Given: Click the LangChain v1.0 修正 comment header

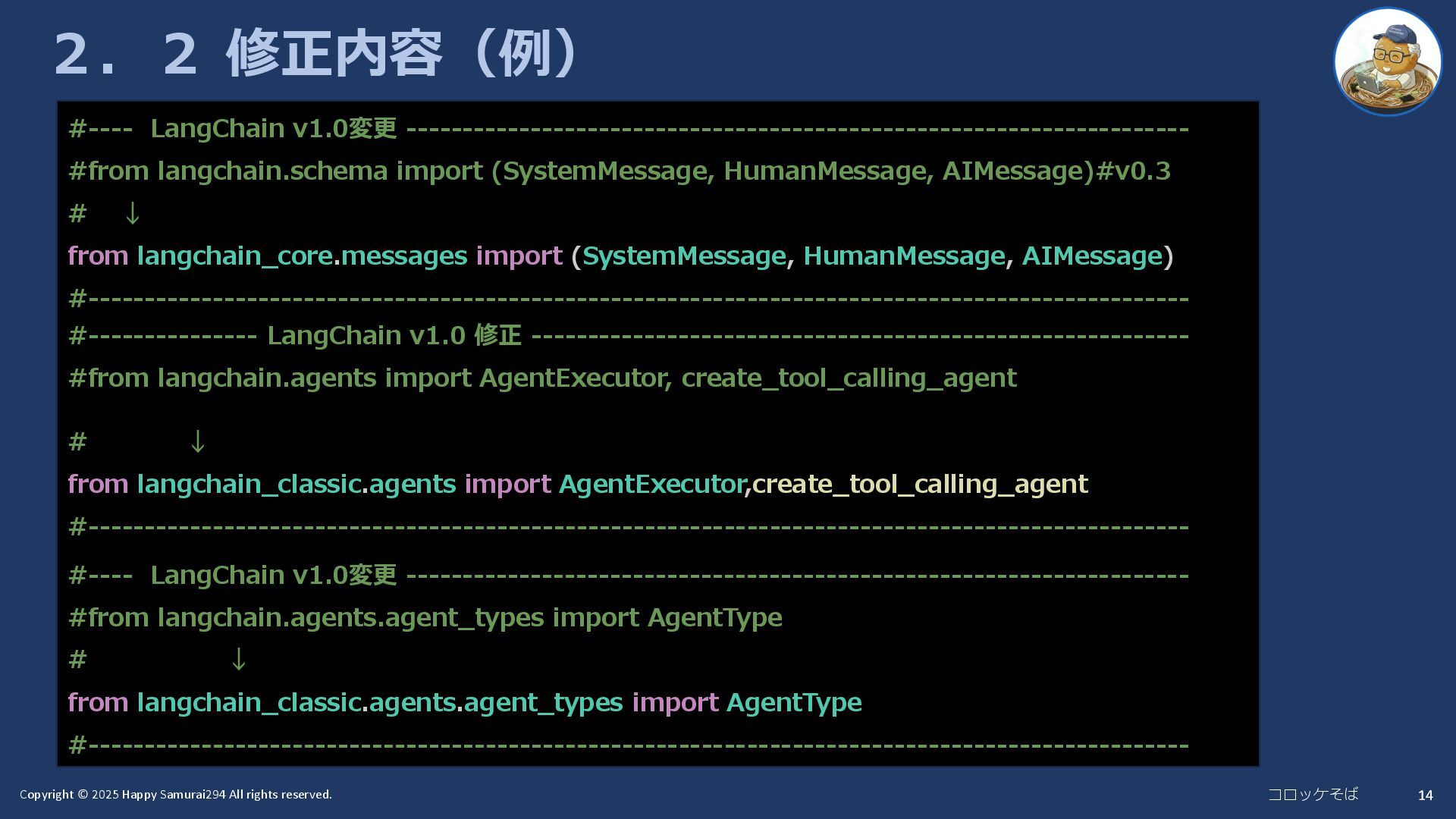Looking at the screenshot, I should (394, 335).
